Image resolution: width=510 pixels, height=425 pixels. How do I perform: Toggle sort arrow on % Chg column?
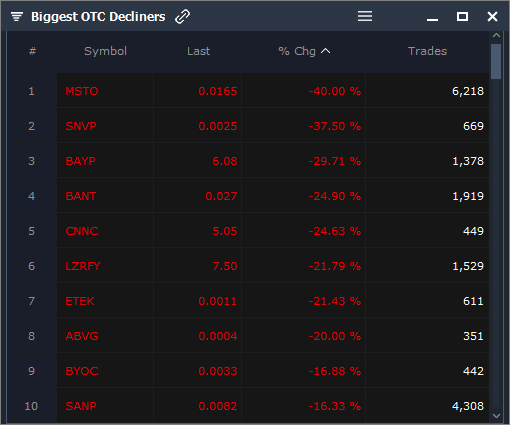[325, 51]
